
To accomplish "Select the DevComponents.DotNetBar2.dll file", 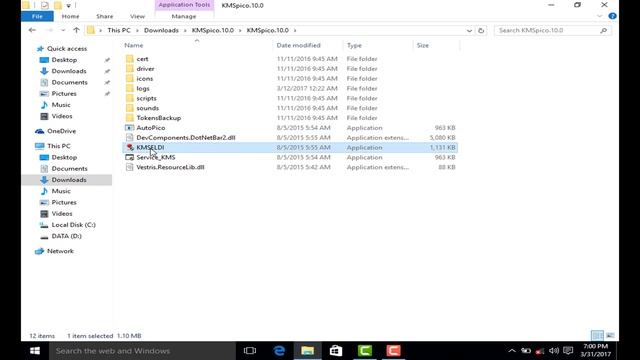I will coord(186,138).
